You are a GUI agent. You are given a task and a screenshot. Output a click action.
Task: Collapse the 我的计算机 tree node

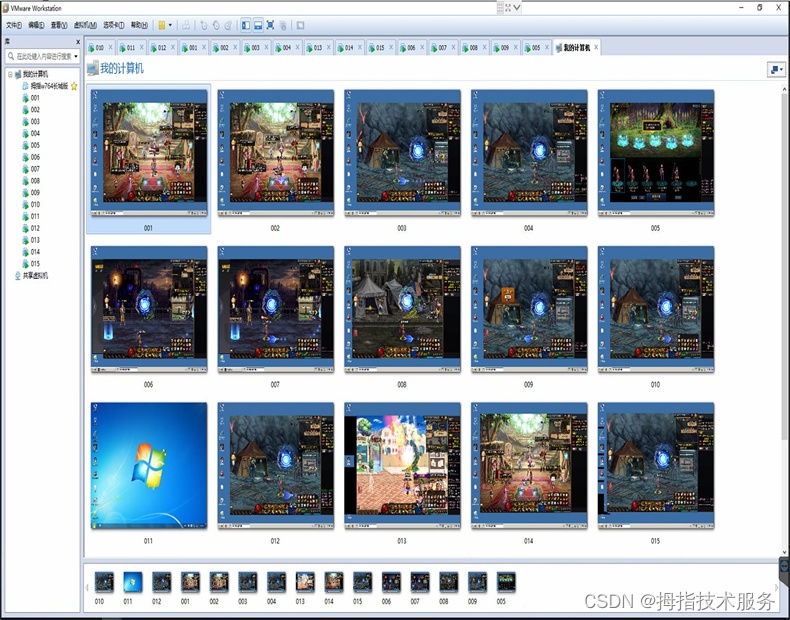tap(10, 74)
